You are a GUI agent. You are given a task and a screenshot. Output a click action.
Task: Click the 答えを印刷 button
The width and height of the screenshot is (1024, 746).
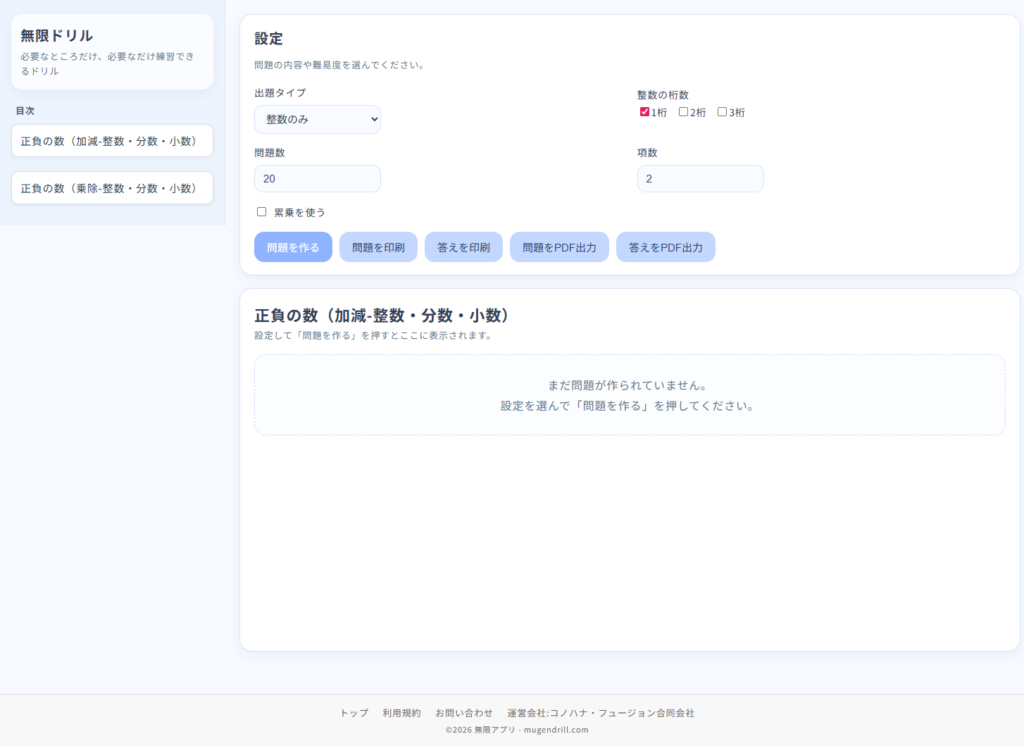click(x=463, y=247)
